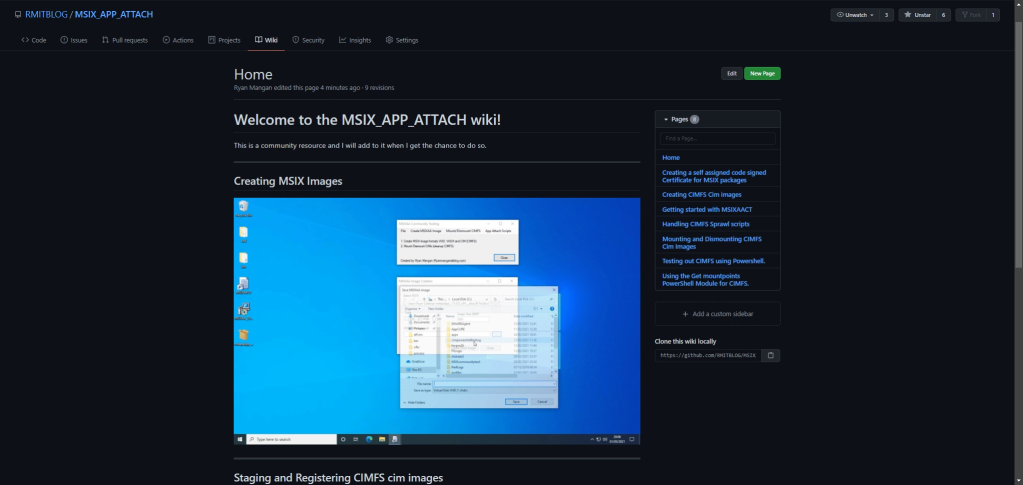Click the Wiki tab book icon
Viewport: 1023px width, 485px height.
[258, 40]
